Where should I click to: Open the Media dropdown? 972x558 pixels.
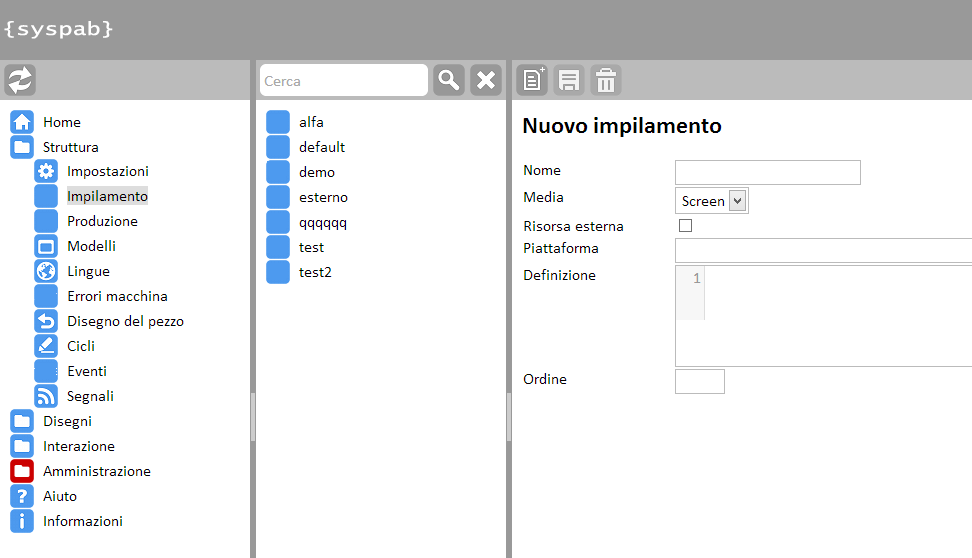[711, 201]
